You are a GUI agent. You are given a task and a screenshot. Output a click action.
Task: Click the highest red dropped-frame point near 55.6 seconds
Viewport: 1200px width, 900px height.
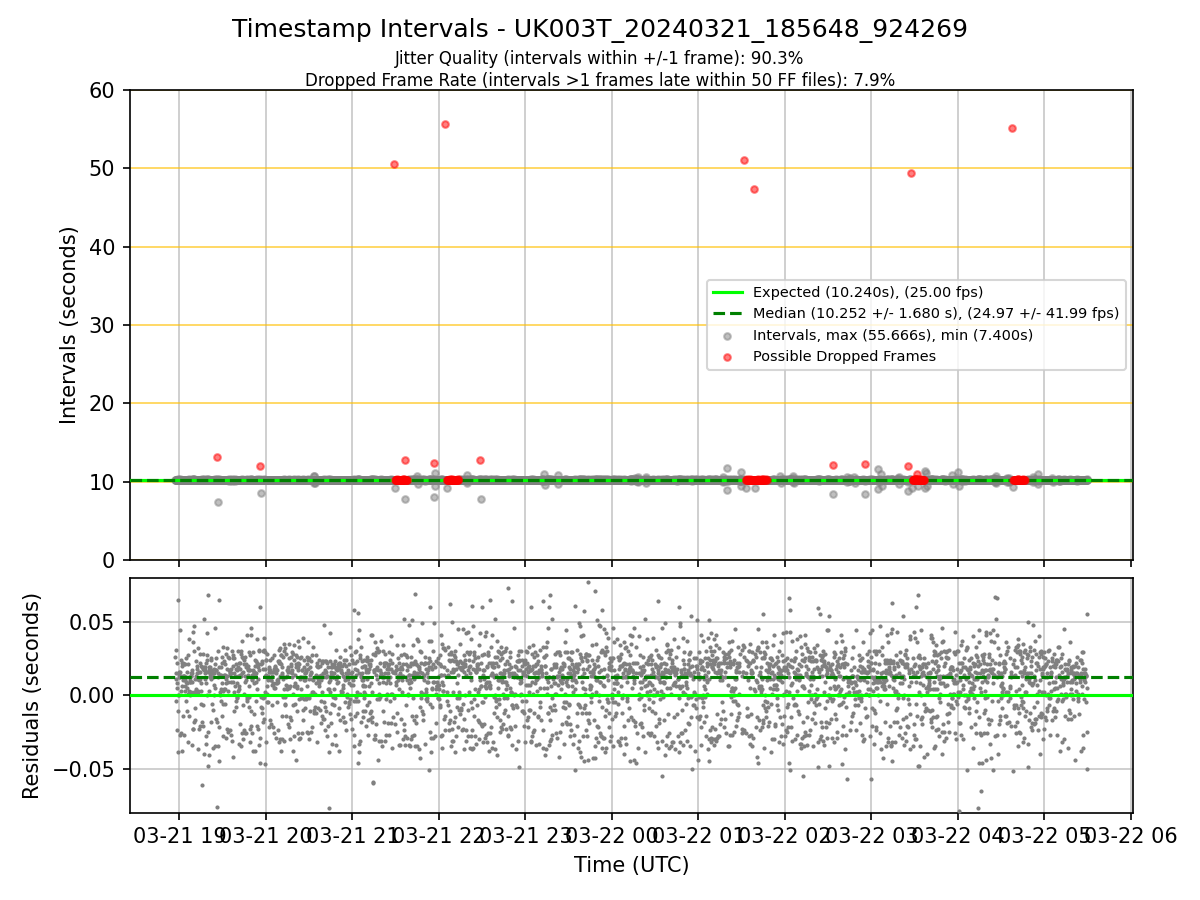coord(445,124)
